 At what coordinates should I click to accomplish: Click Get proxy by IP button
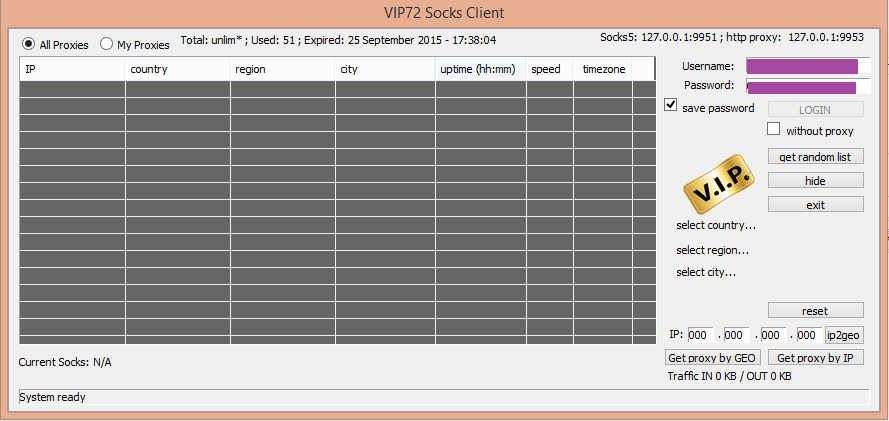(815, 358)
